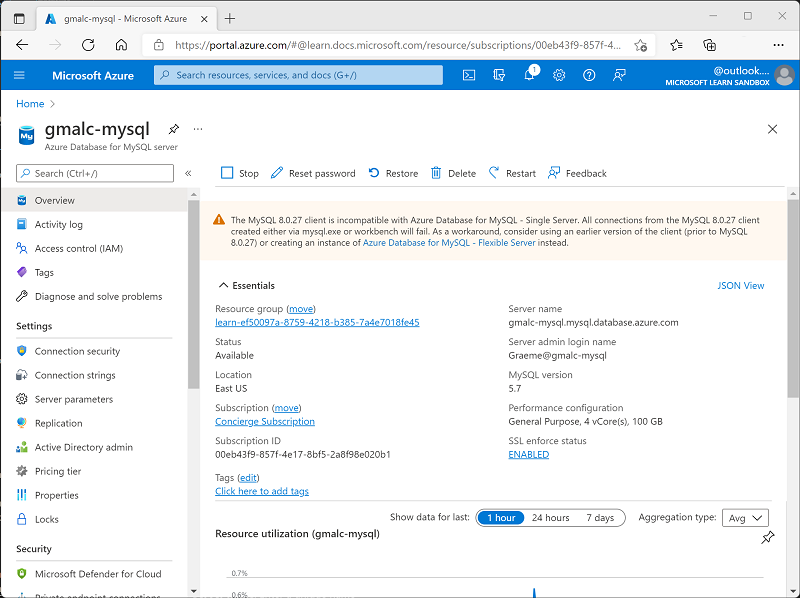
Task: Open the Aggregation type Avg dropdown
Action: (x=745, y=518)
